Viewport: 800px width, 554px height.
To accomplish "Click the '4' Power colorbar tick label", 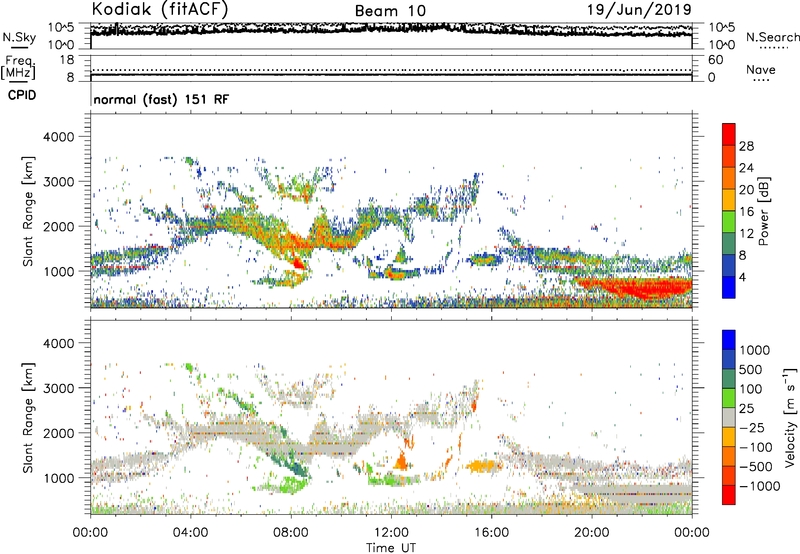I will pos(742,277).
